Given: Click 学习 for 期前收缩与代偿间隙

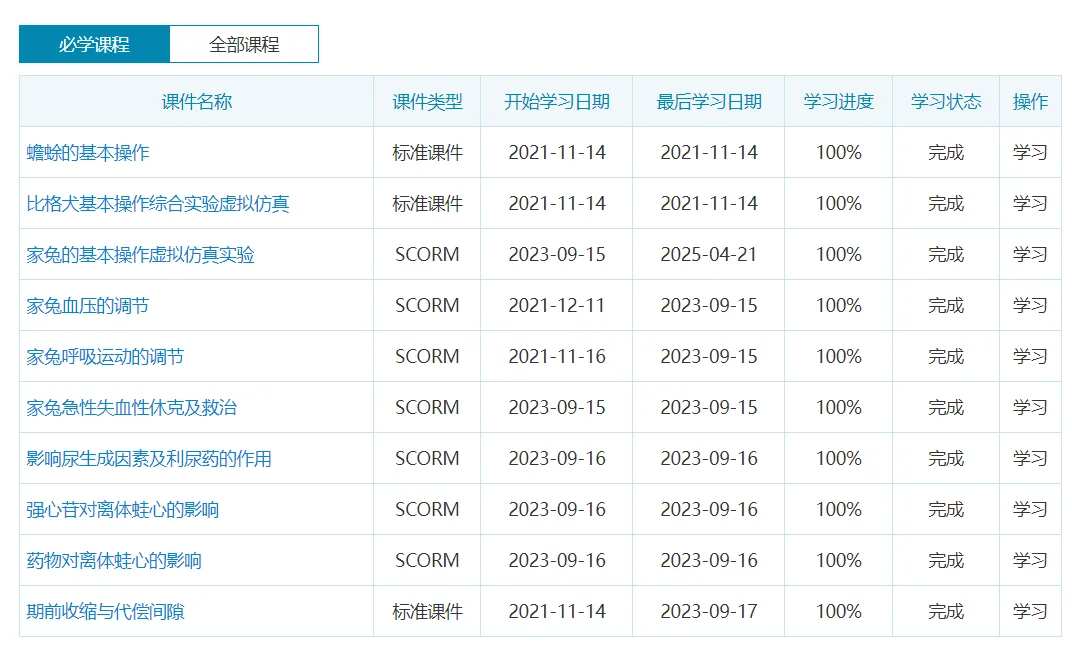Looking at the screenshot, I should click(x=1031, y=611).
